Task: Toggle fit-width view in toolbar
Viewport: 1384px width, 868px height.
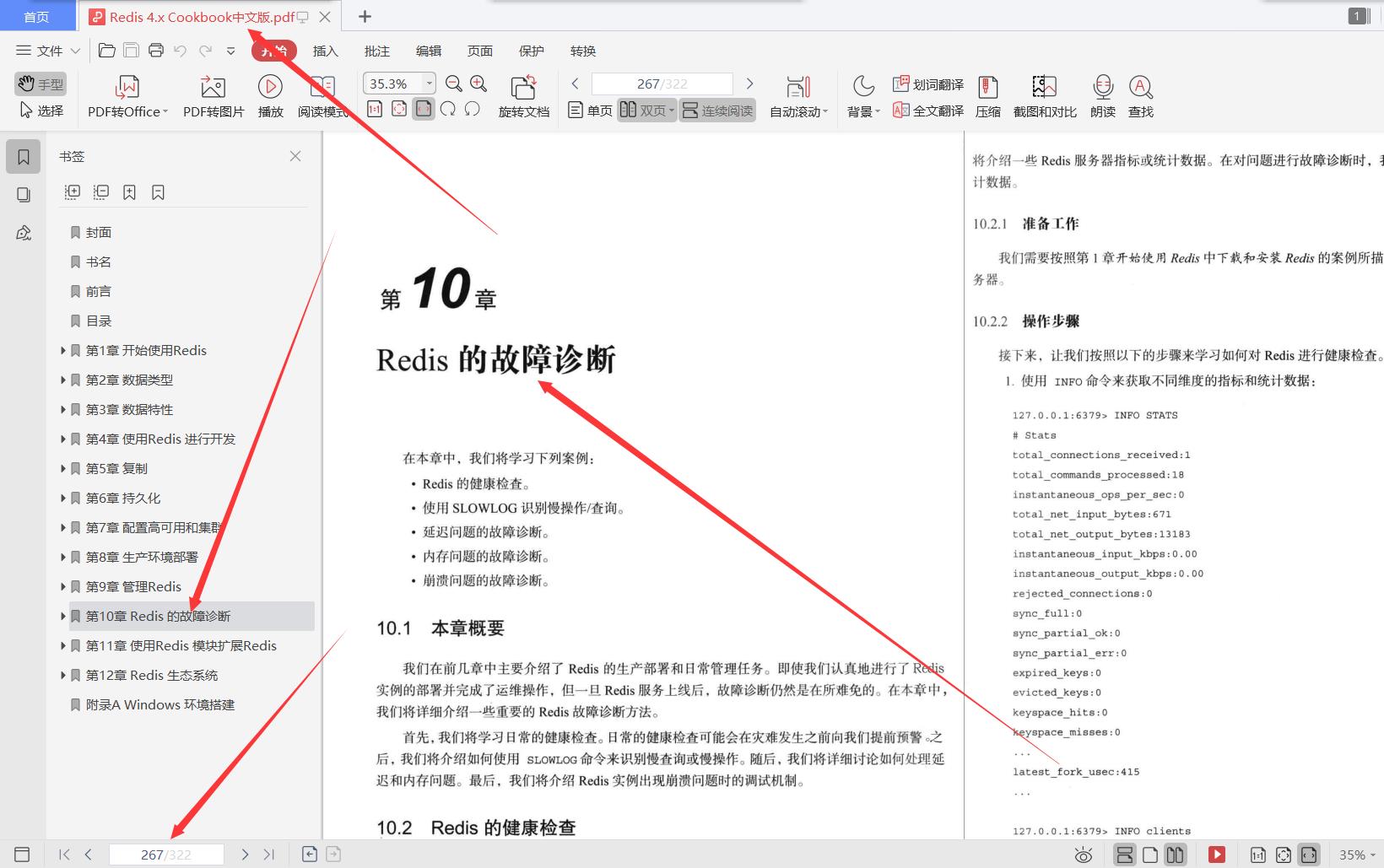Action: tap(424, 109)
